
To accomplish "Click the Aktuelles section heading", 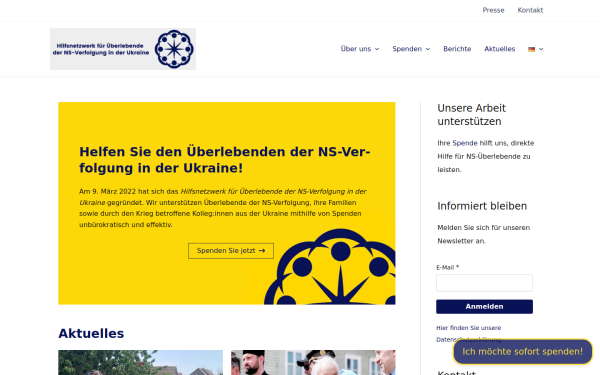I will [91, 334].
